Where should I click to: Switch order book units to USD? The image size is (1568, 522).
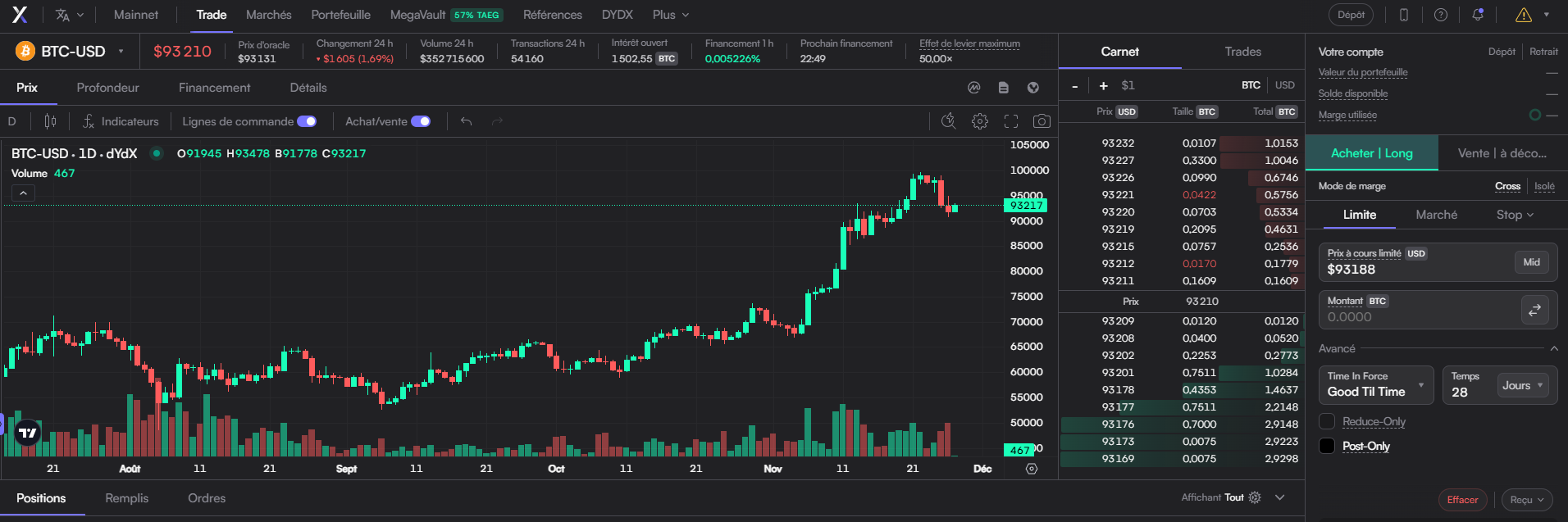coord(1285,85)
